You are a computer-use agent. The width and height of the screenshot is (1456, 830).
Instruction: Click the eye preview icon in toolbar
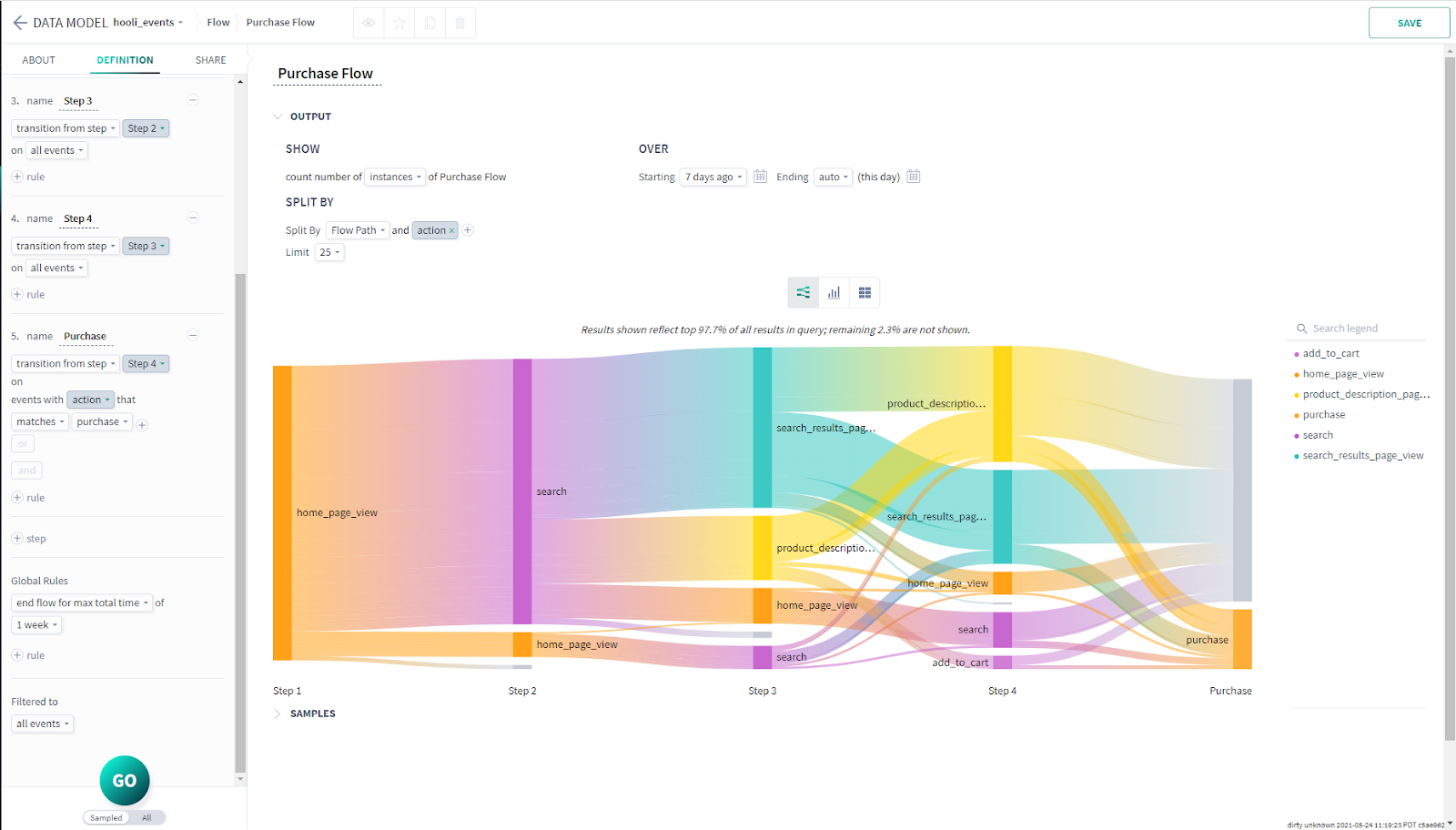pos(369,23)
